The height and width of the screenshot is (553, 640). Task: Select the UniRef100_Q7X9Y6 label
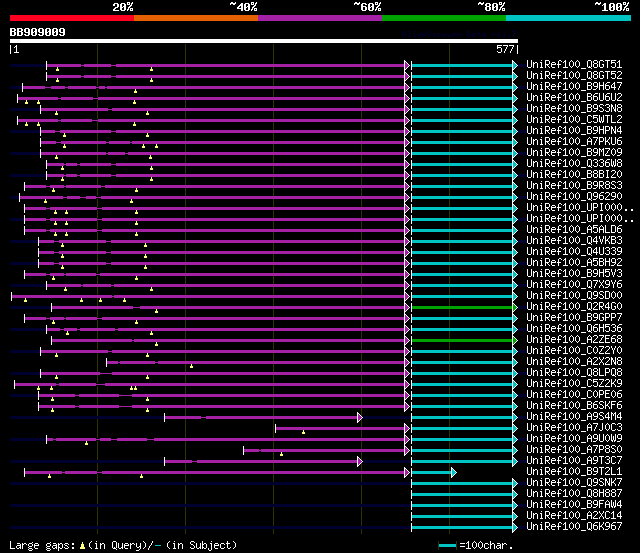(574, 285)
